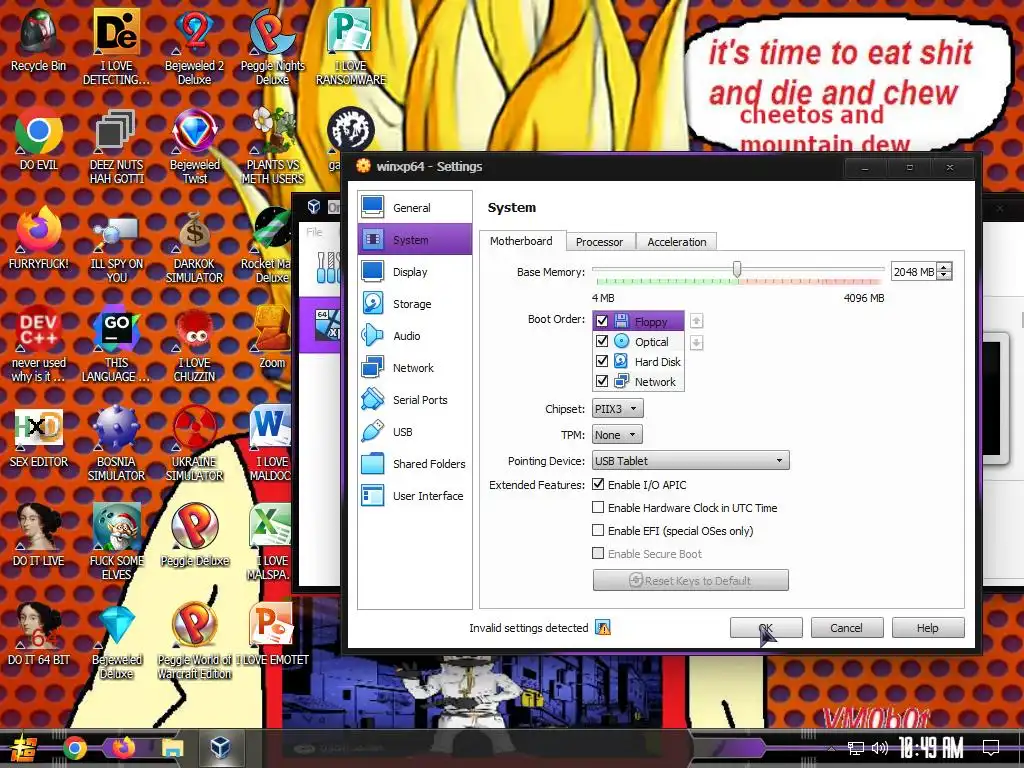Open the Bejeweled Deluxe diamond shortcut
Image resolution: width=1024 pixels, height=768 pixels.
[116, 641]
